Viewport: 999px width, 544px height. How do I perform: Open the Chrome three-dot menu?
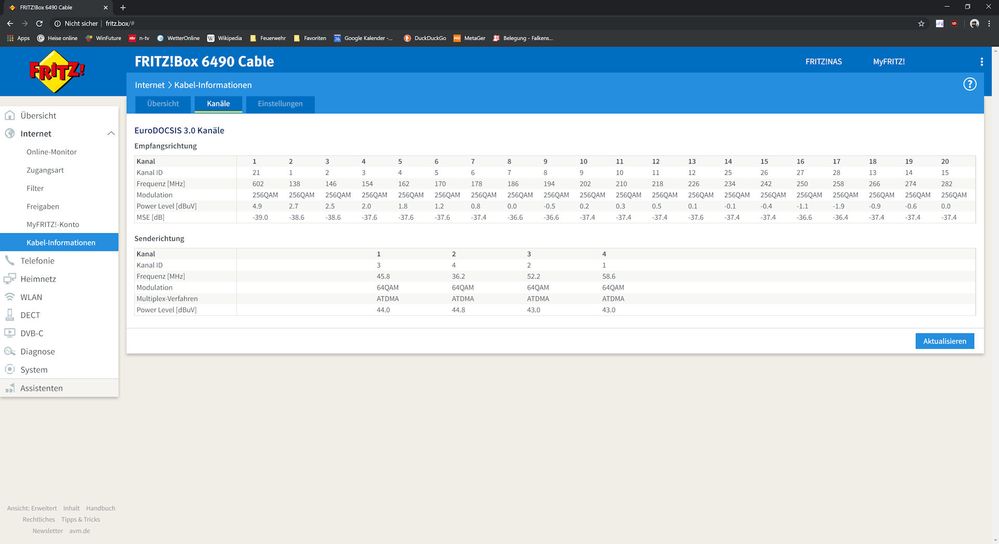pos(989,24)
